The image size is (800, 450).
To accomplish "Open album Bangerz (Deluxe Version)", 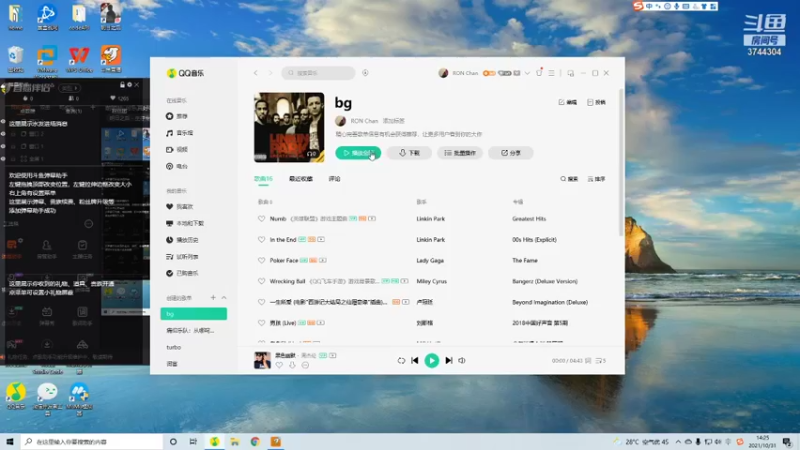I will 545,281.
